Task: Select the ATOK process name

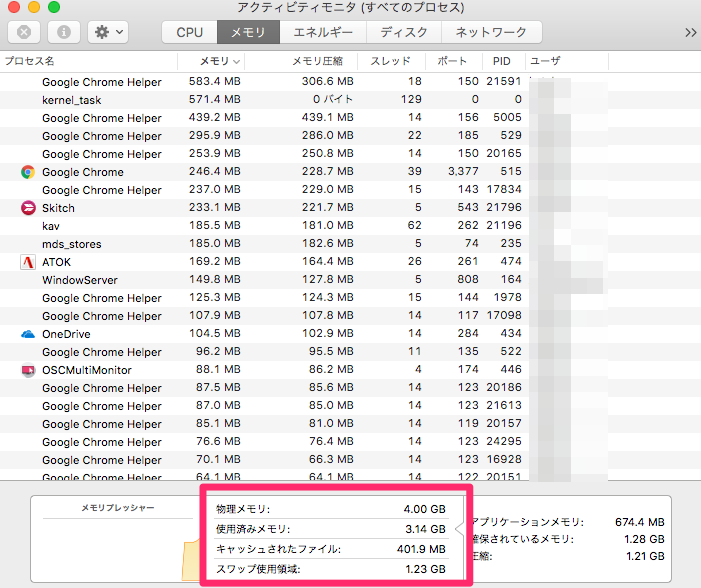Action: point(56,262)
